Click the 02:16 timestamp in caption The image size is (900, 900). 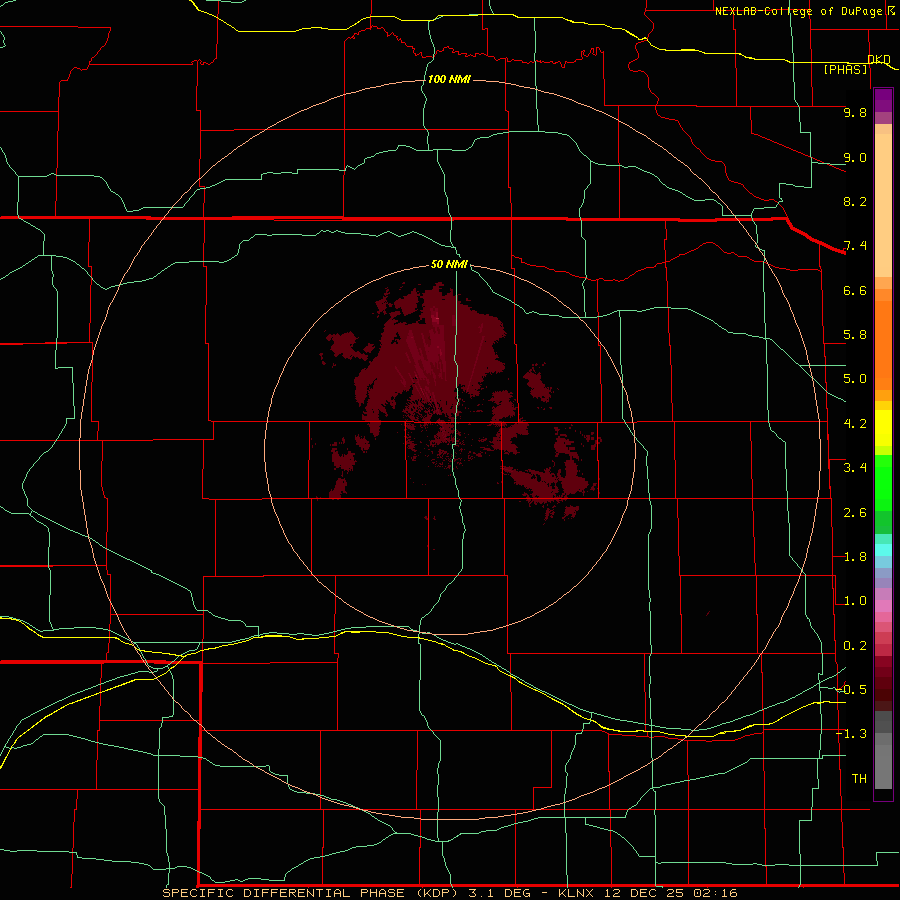[x=716, y=893]
